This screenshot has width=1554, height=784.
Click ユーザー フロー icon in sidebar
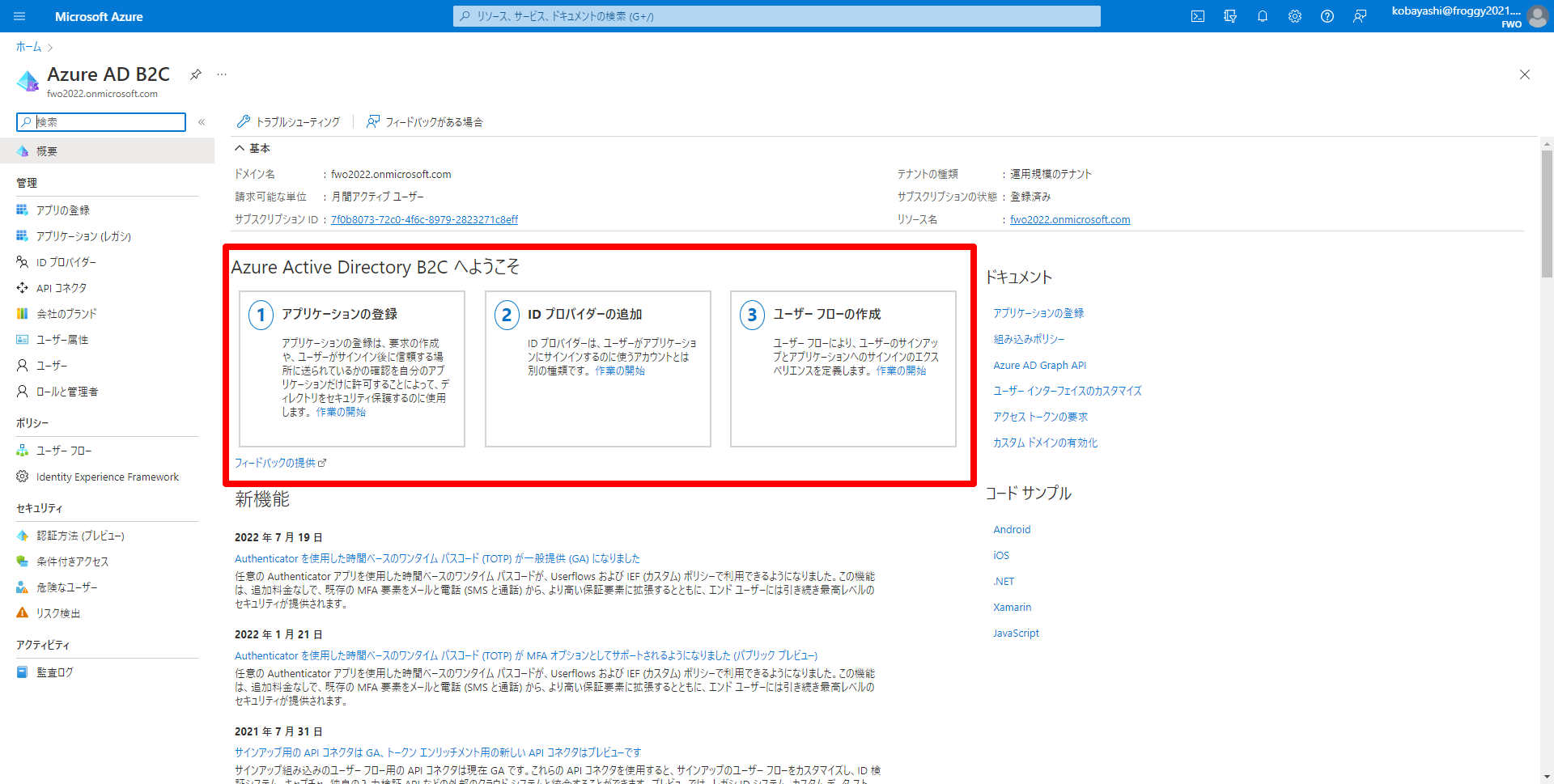[x=23, y=451]
